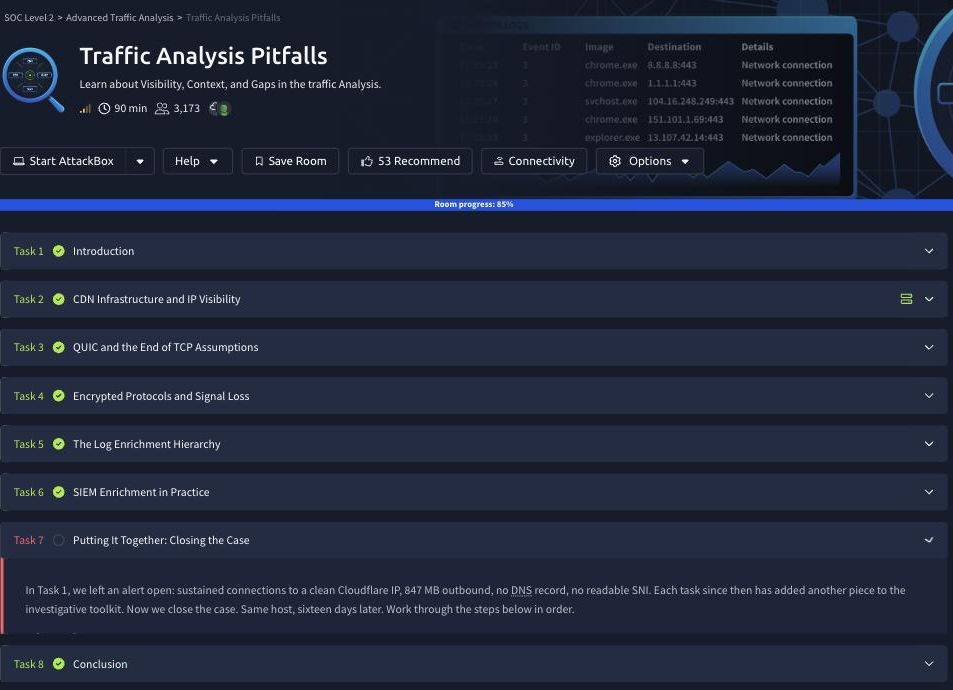Click the difficulty bars icon
953x690 pixels.
pyautogui.click(x=85, y=109)
